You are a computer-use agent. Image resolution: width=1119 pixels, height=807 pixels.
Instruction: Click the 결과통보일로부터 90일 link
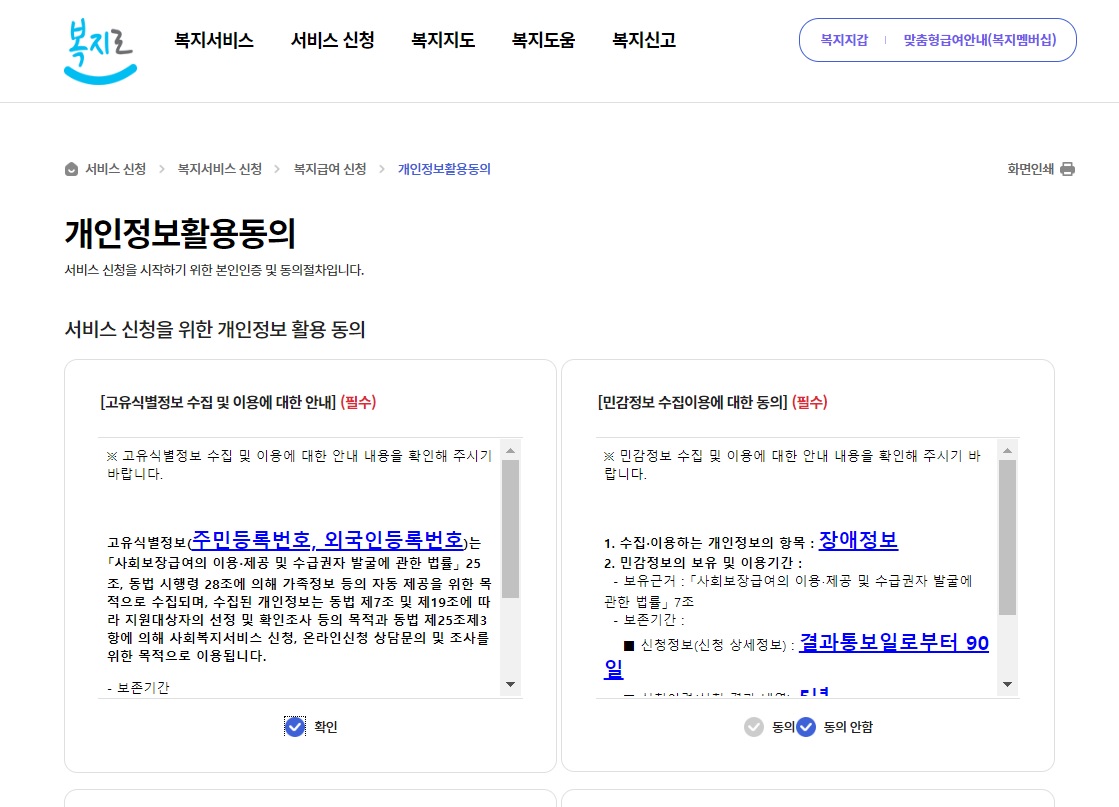coord(895,643)
